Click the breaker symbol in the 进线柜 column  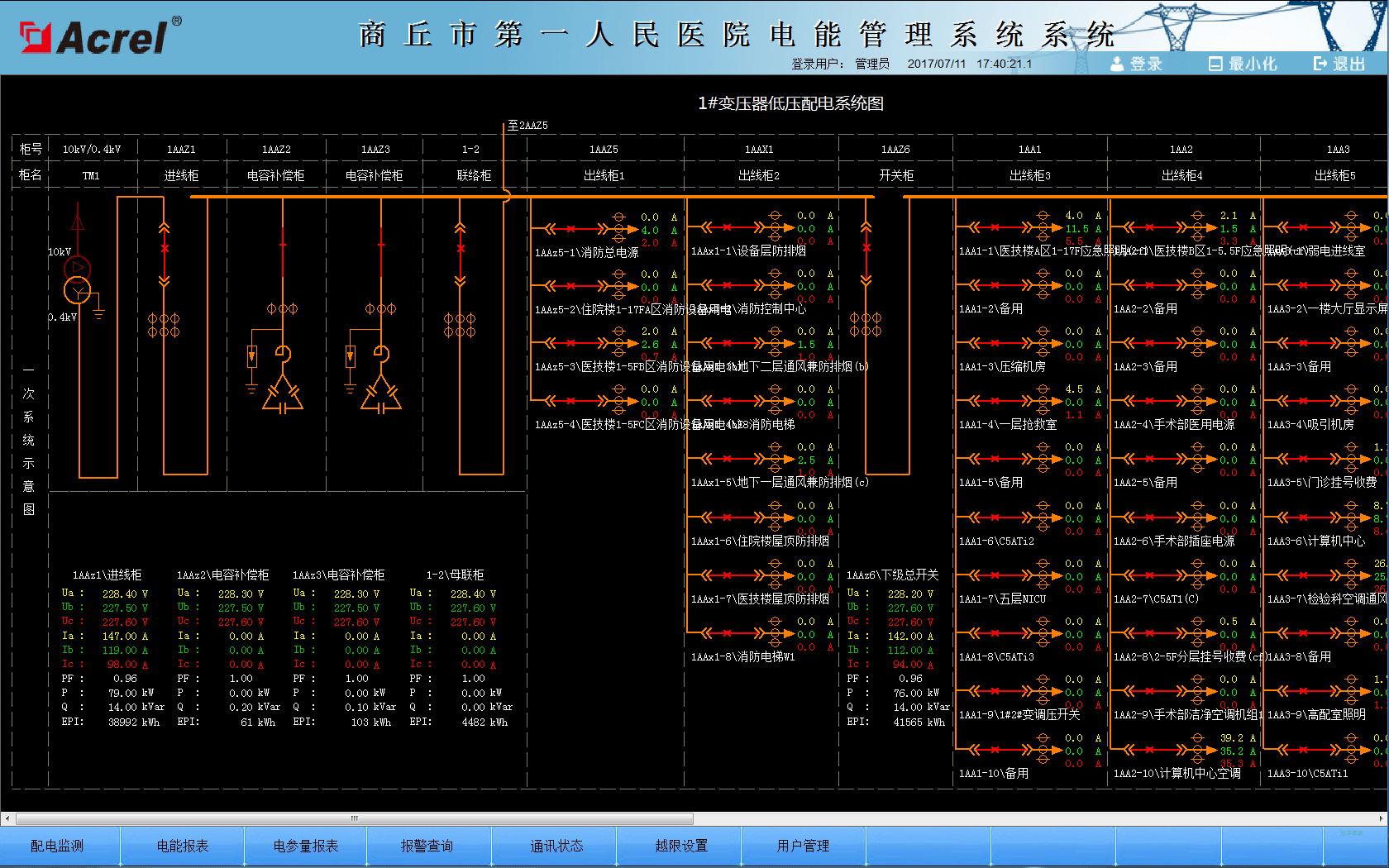164,248
